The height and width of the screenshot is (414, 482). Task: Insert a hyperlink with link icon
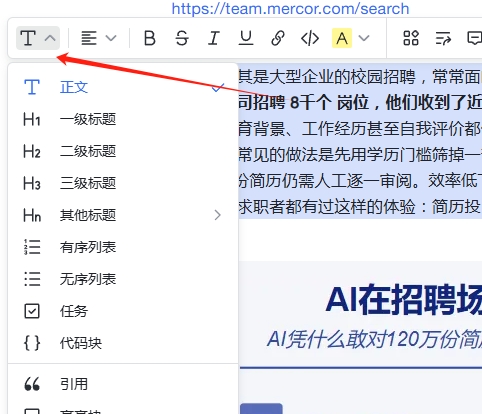coord(278,38)
